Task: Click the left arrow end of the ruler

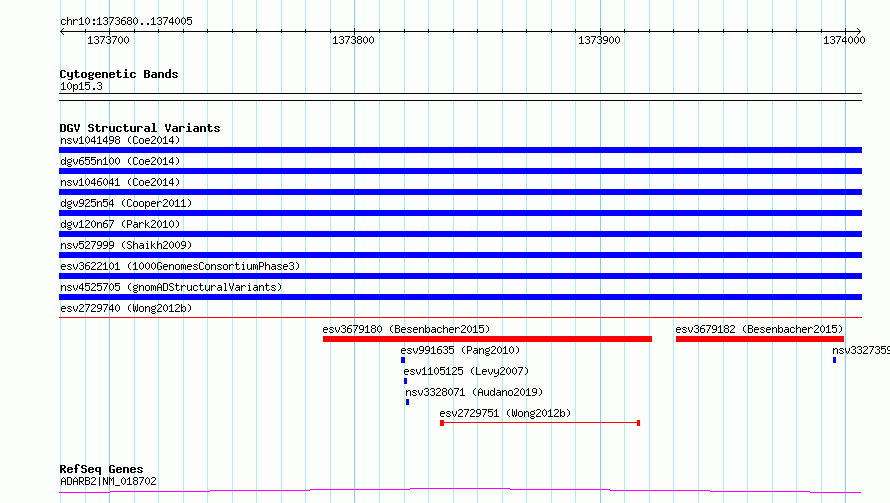Action: tap(62, 31)
